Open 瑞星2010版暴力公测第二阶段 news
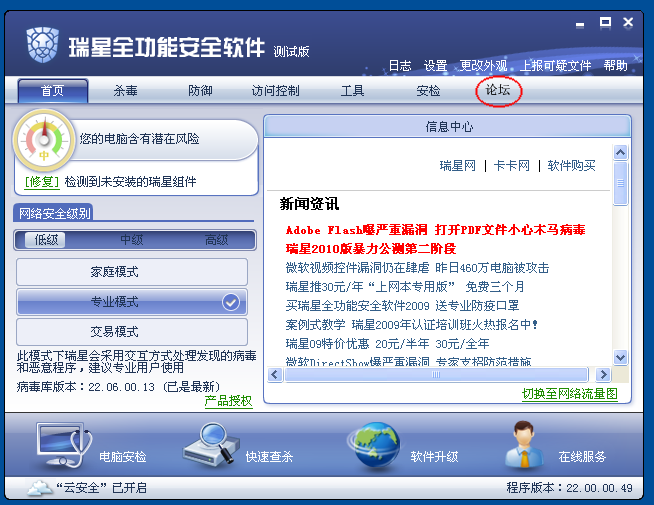 (x=371, y=249)
